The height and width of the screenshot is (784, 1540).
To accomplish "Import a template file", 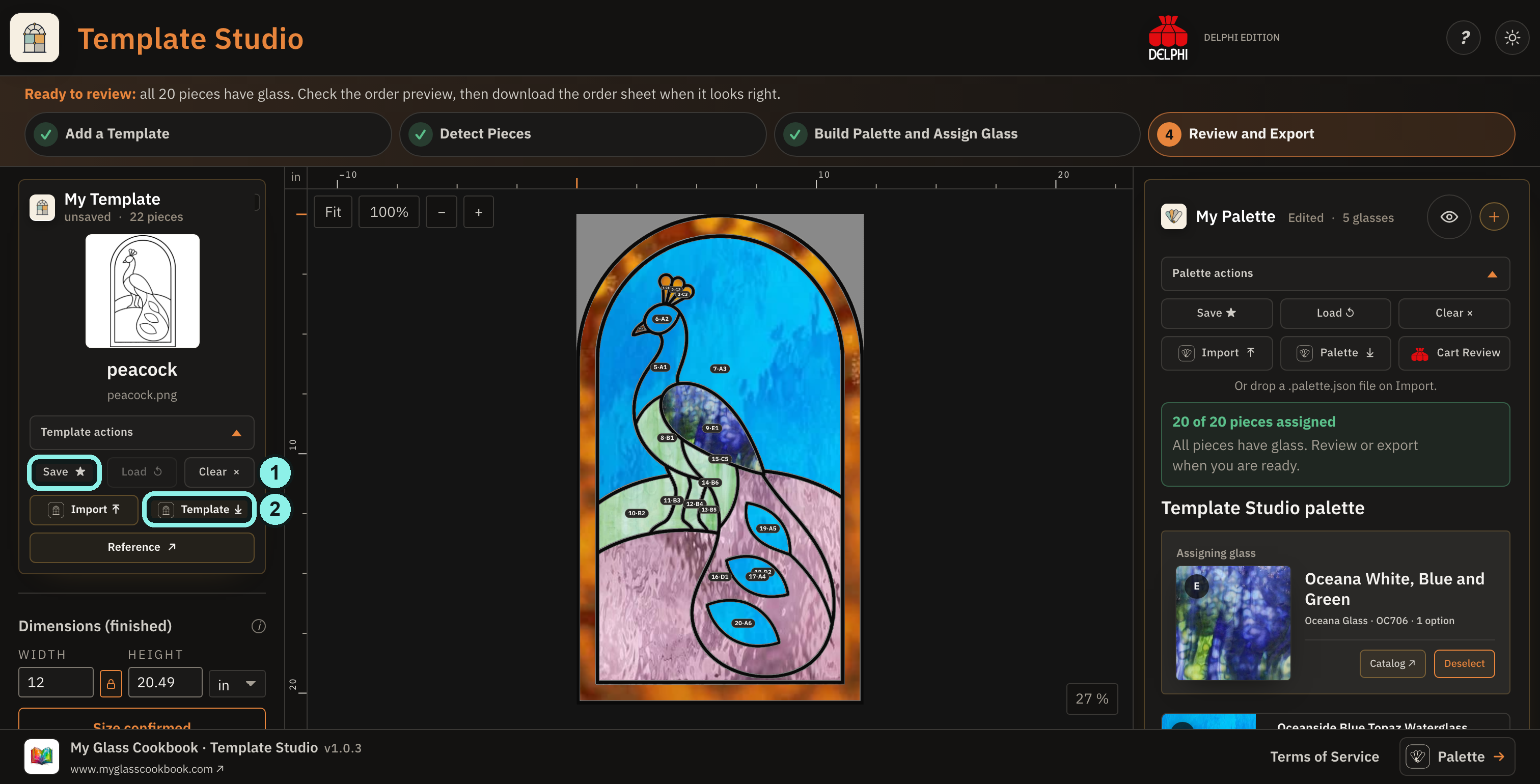I will pyautogui.click(x=84, y=510).
